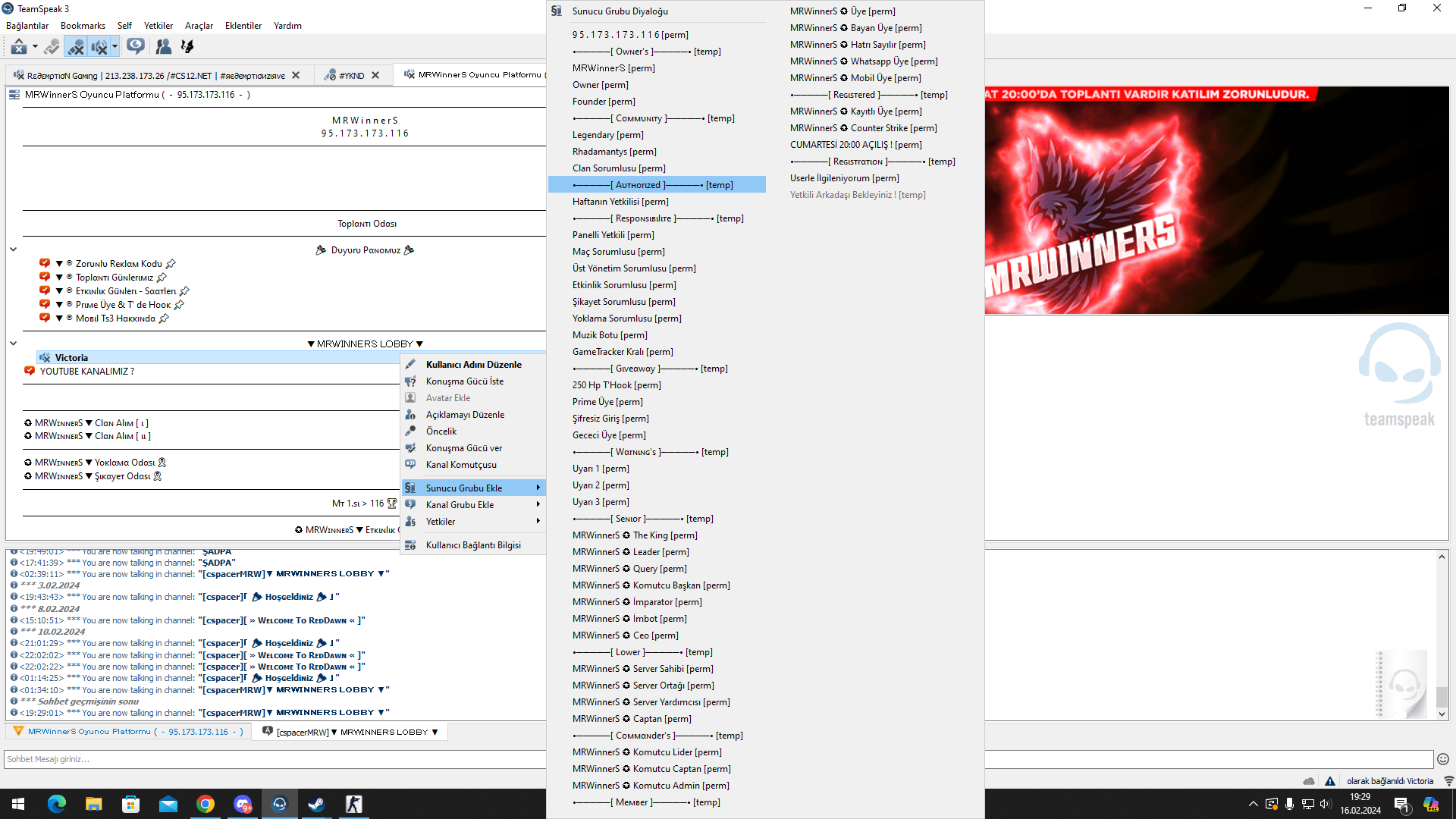Open the Eklentiler menu
1456x819 pixels.
pyautogui.click(x=243, y=26)
